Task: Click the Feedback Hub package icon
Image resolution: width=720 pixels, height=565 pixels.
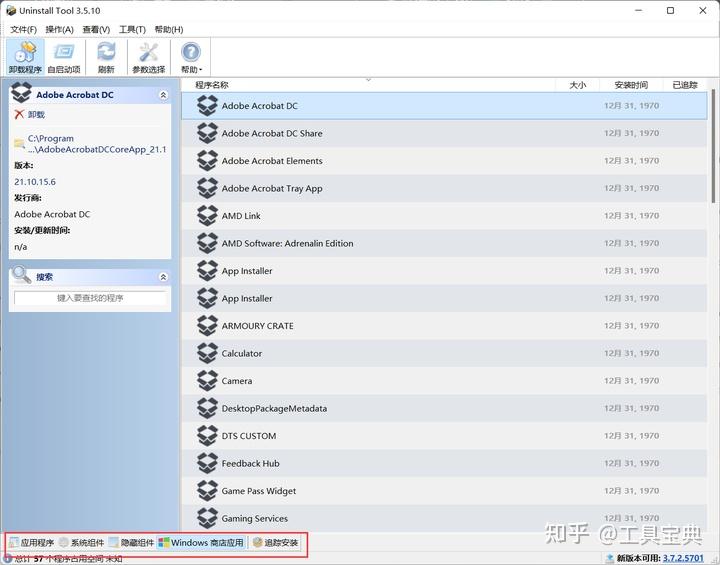Action: [x=207, y=463]
